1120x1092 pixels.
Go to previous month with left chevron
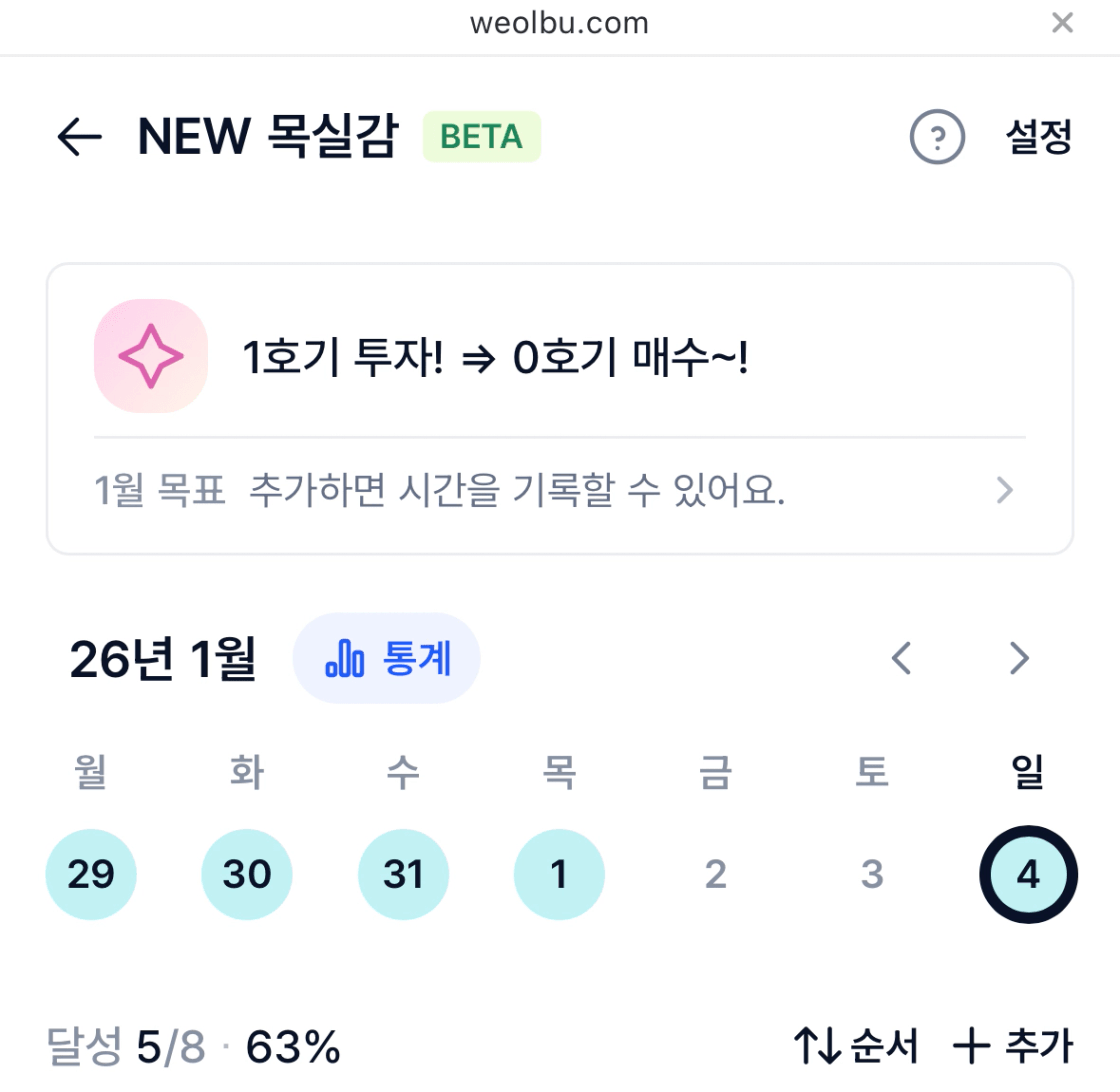[x=902, y=658]
